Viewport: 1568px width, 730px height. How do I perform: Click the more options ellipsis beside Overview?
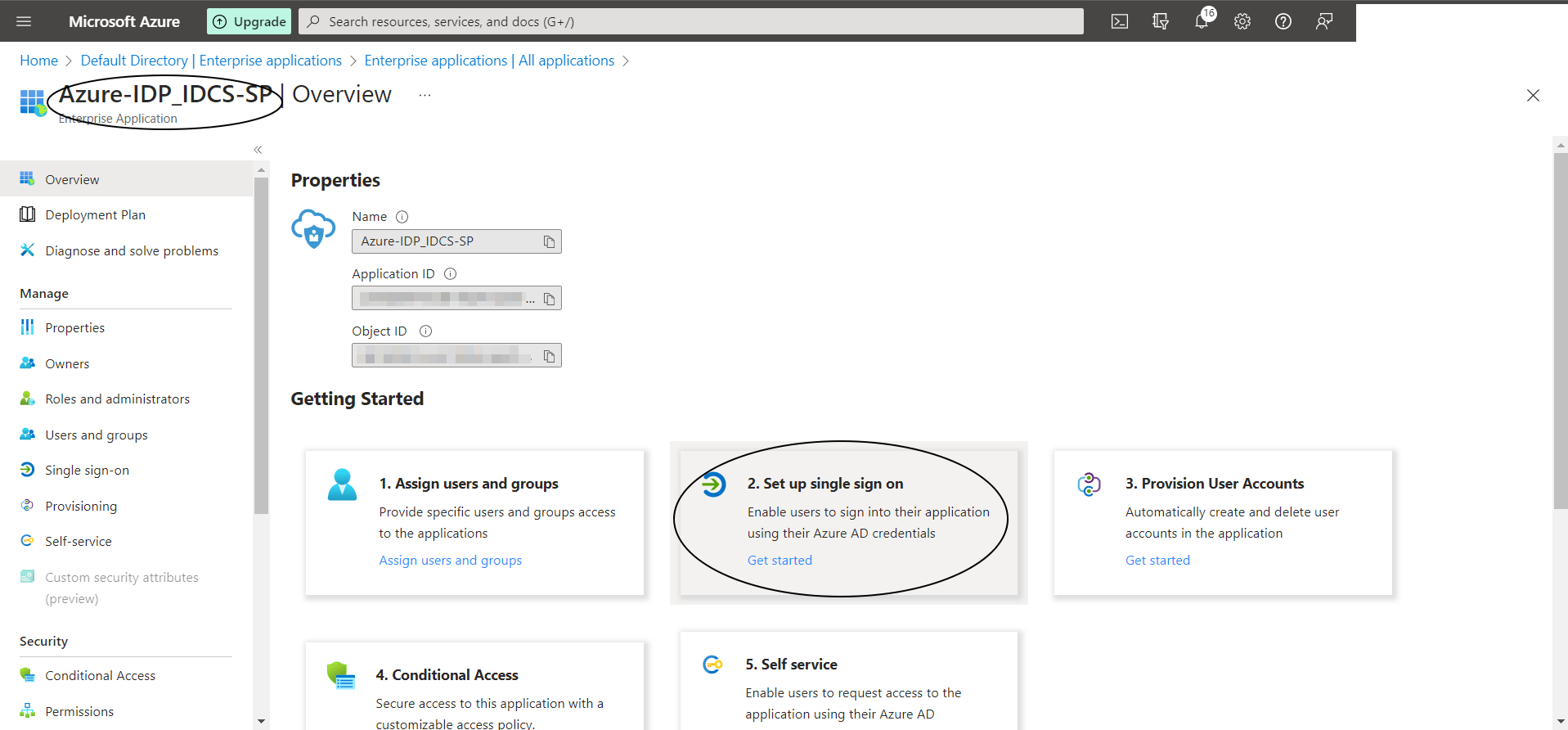tap(425, 95)
